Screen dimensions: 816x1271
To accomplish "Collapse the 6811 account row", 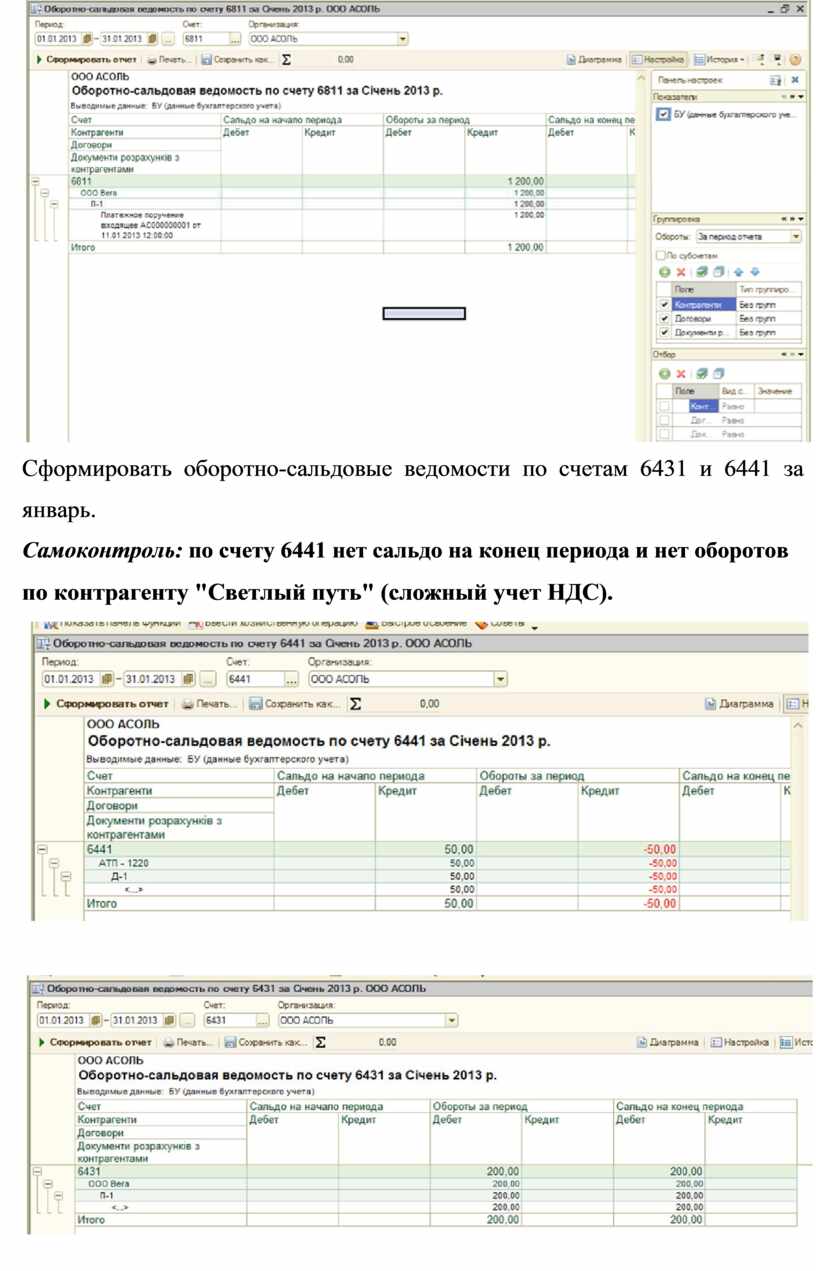I will click(37, 182).
